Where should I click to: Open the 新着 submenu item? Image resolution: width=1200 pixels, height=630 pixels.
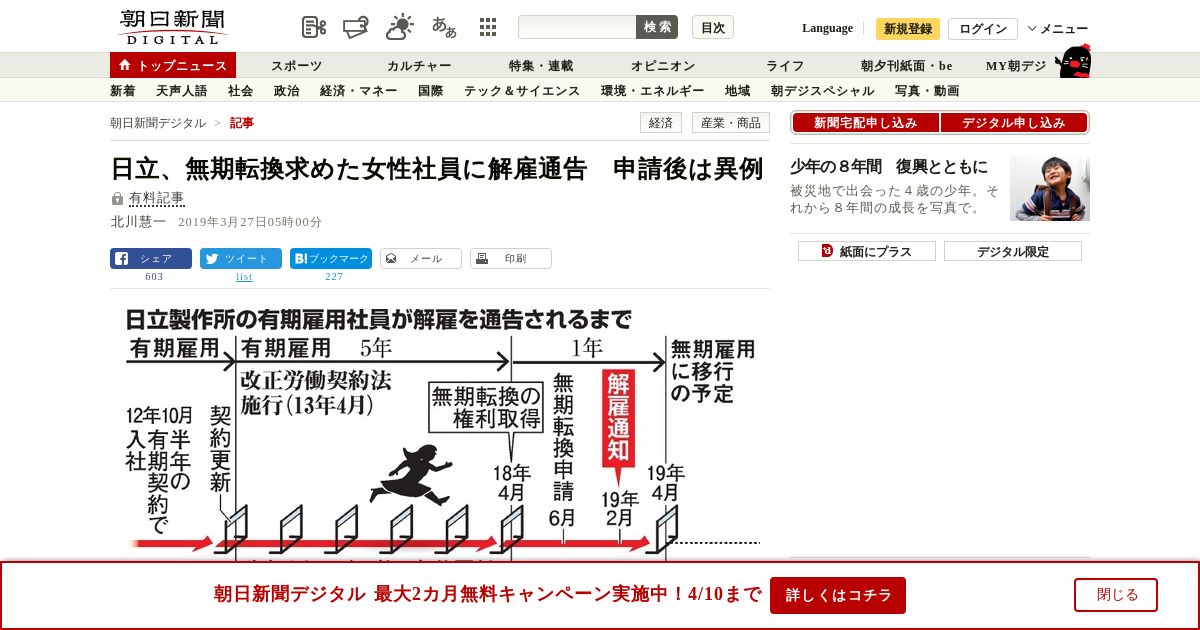(x=122, y=91)
